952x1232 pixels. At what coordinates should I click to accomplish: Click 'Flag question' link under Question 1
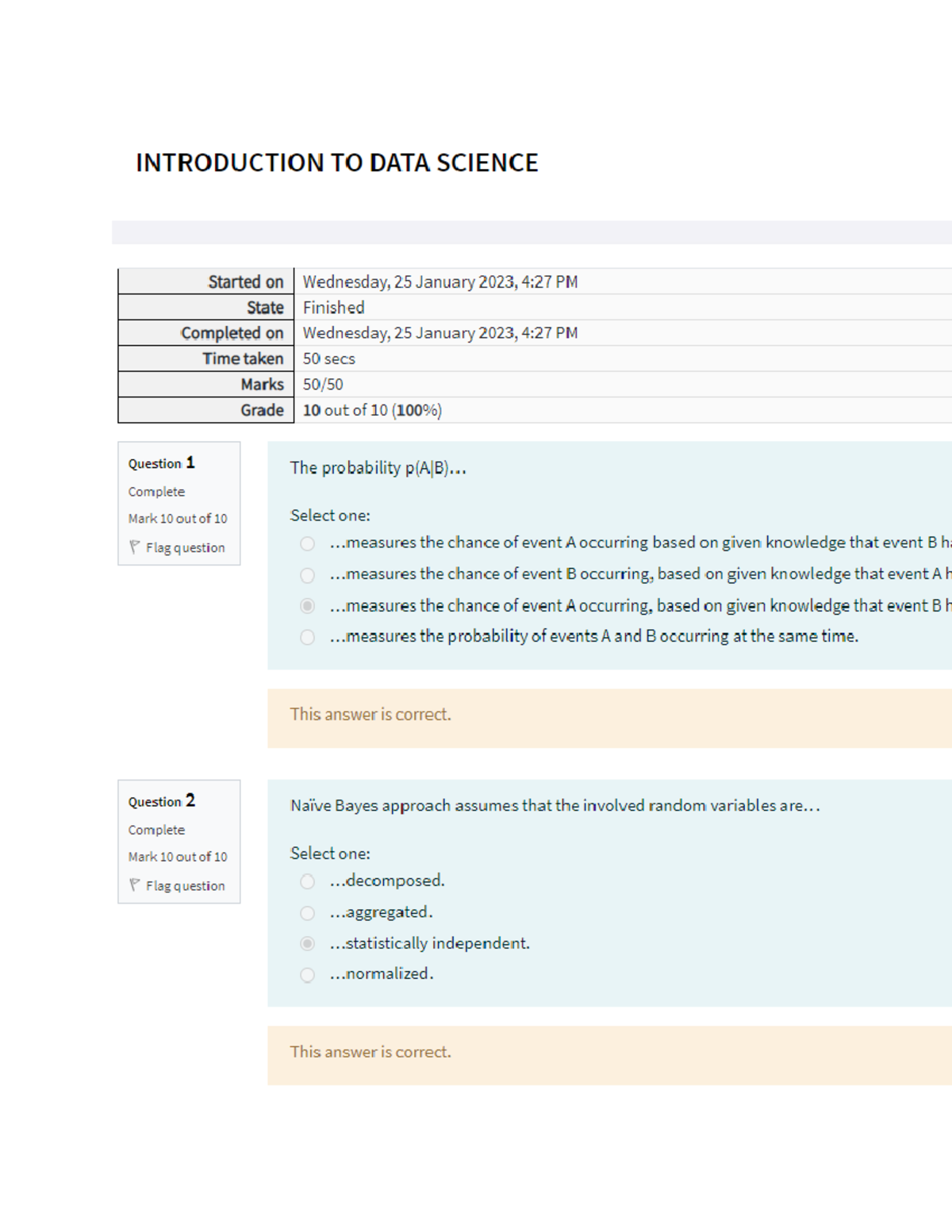(x=185, y=547)
